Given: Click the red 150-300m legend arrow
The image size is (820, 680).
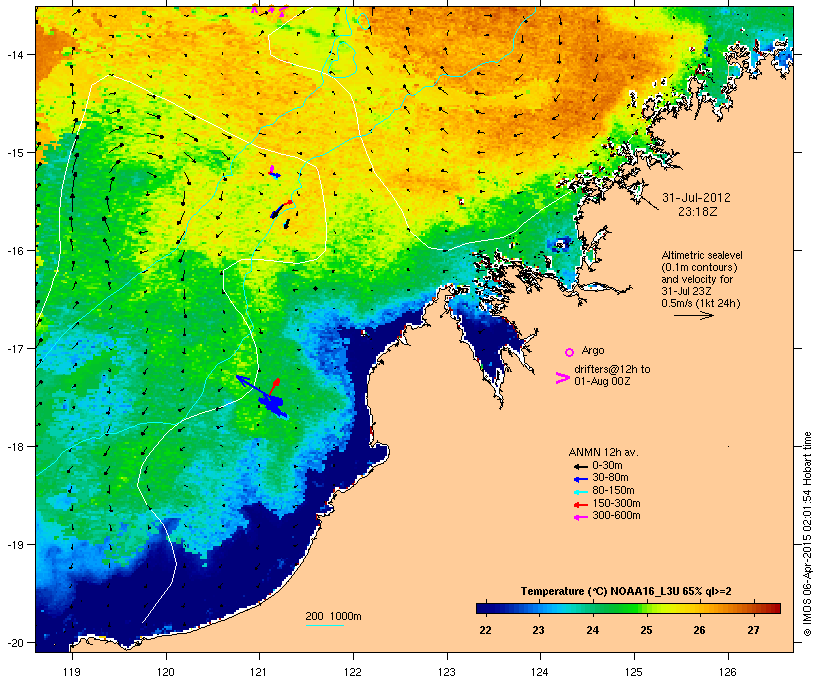Looking at the screenshot, I should pyautogui.click(x=580, y=505).
